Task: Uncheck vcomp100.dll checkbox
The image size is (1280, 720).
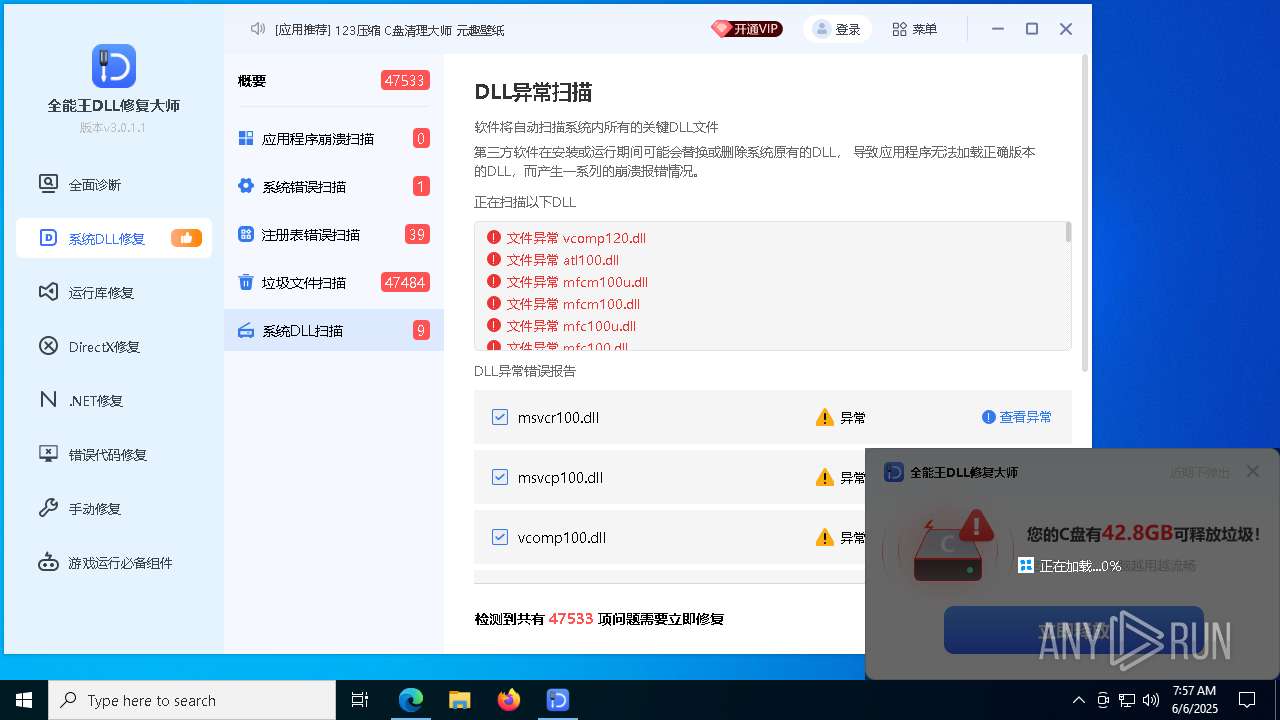Action: click(x=500, y=537)
